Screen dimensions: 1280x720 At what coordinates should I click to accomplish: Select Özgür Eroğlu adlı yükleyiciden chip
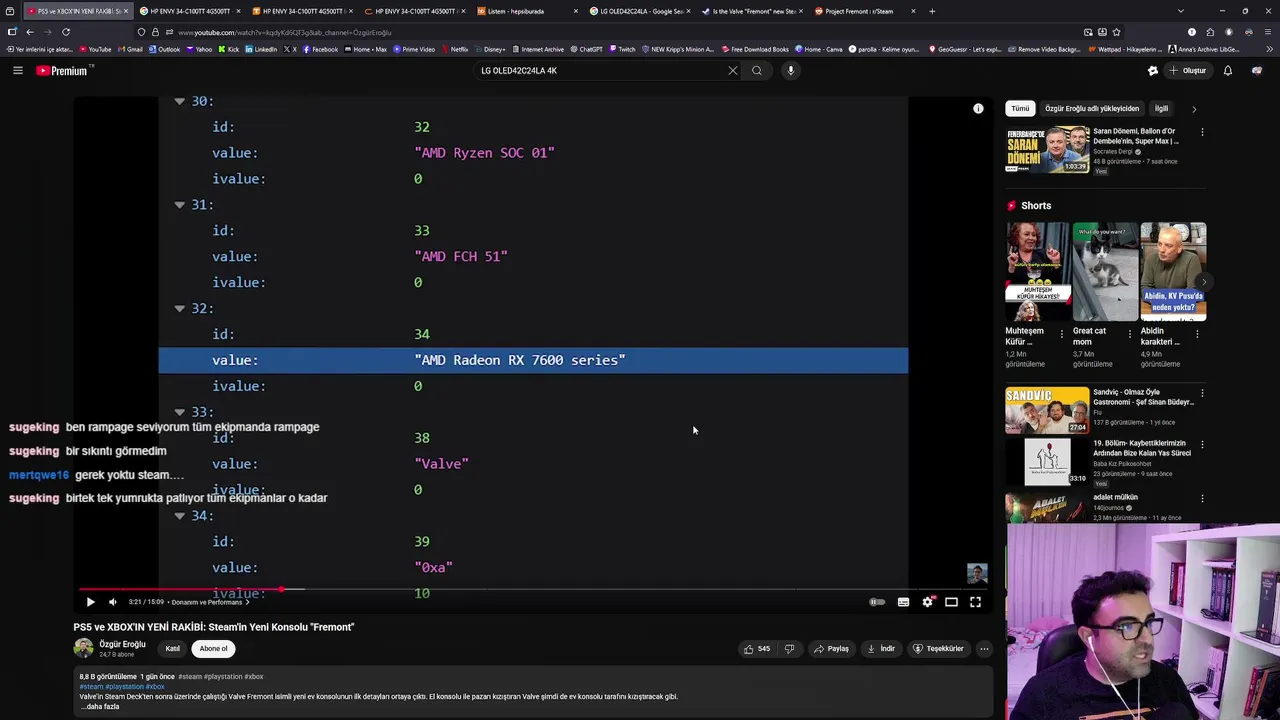(x=1092, y=108)
